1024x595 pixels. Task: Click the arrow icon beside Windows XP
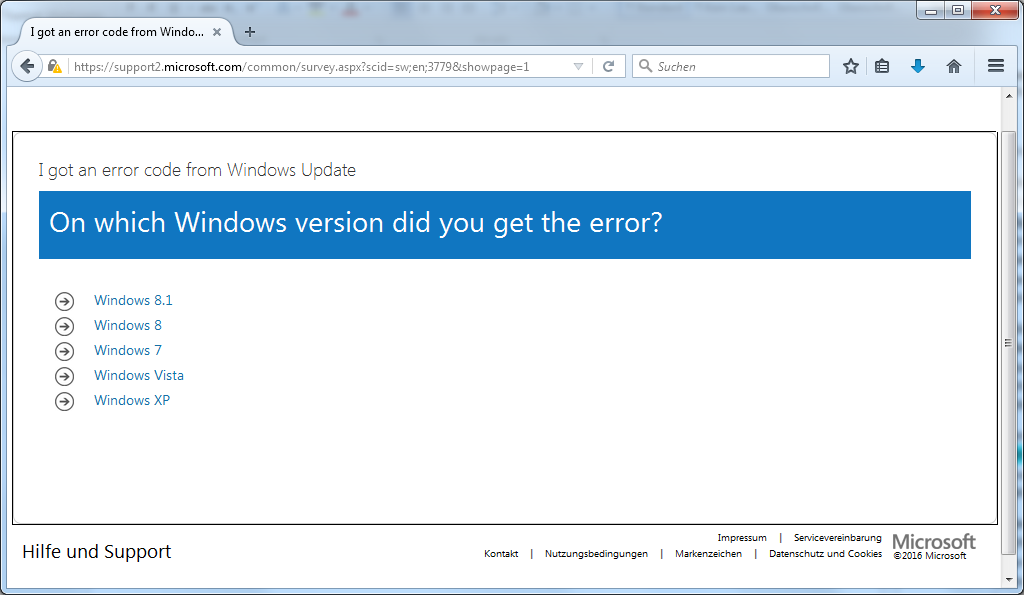(x=64, y=401)
